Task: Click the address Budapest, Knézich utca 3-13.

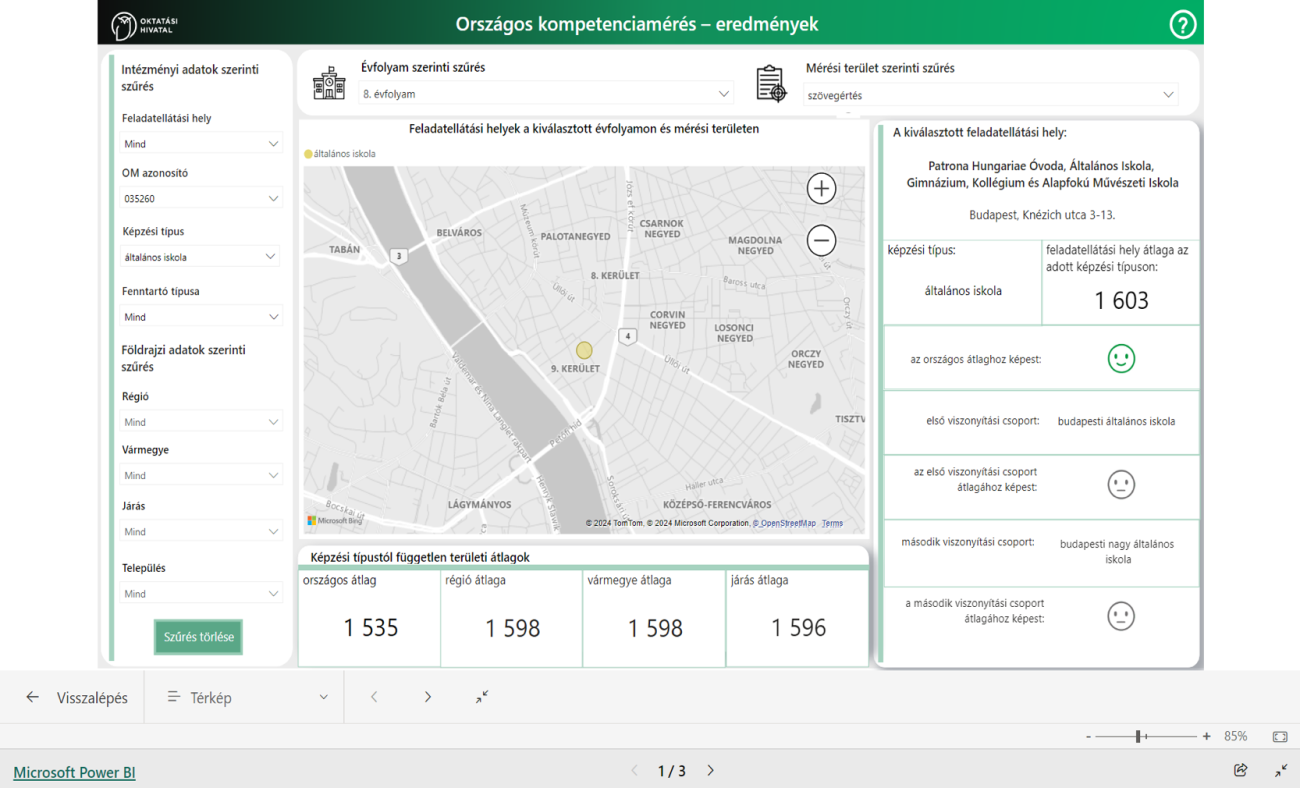Action: coord(1042,215)
